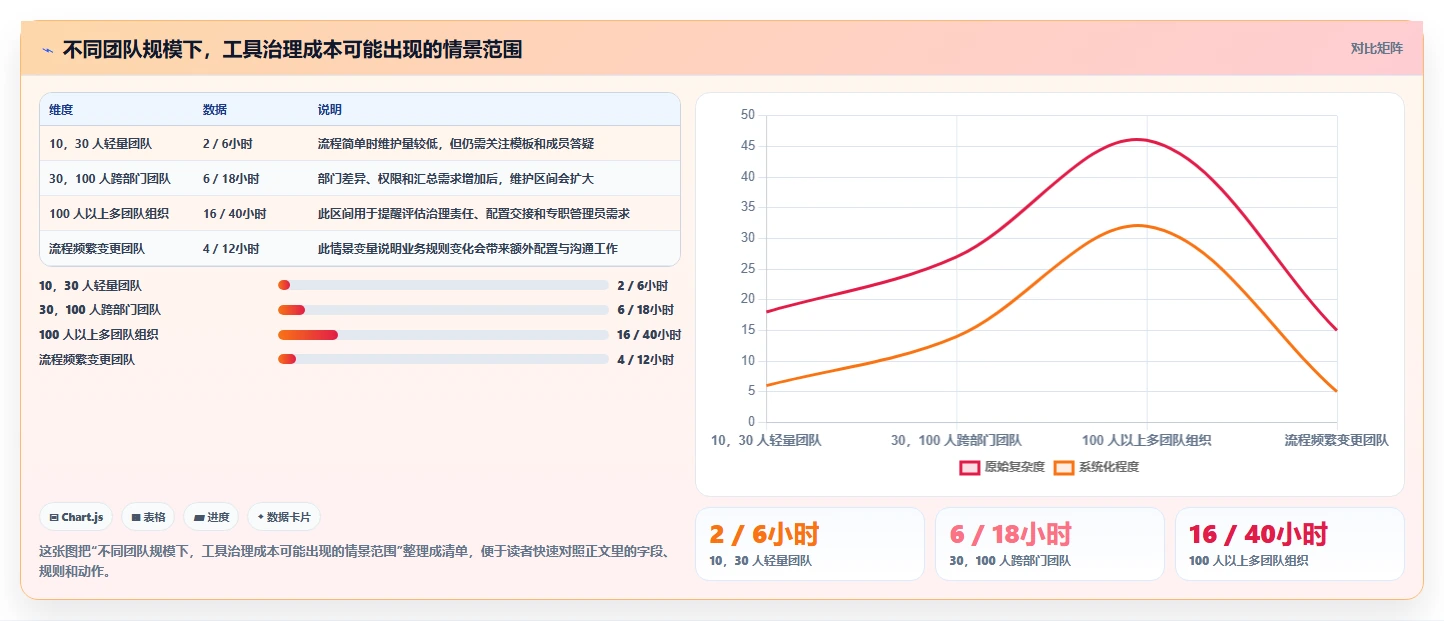
Task: Click the 维度 column header
Action: pyautogui.click(x=61, y=109)
